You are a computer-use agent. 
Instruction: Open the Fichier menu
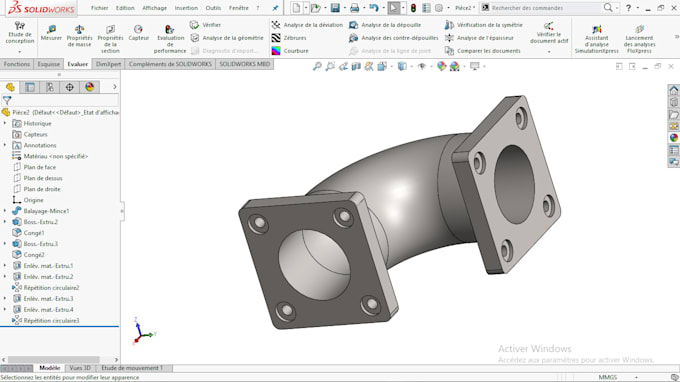(99, 8)
